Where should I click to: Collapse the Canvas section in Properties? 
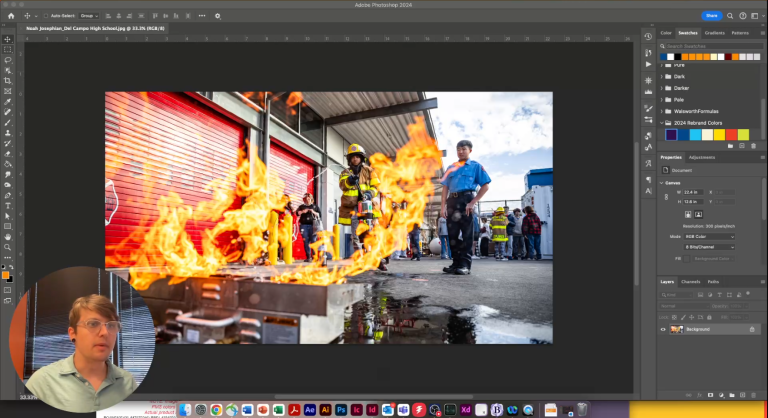662,183
